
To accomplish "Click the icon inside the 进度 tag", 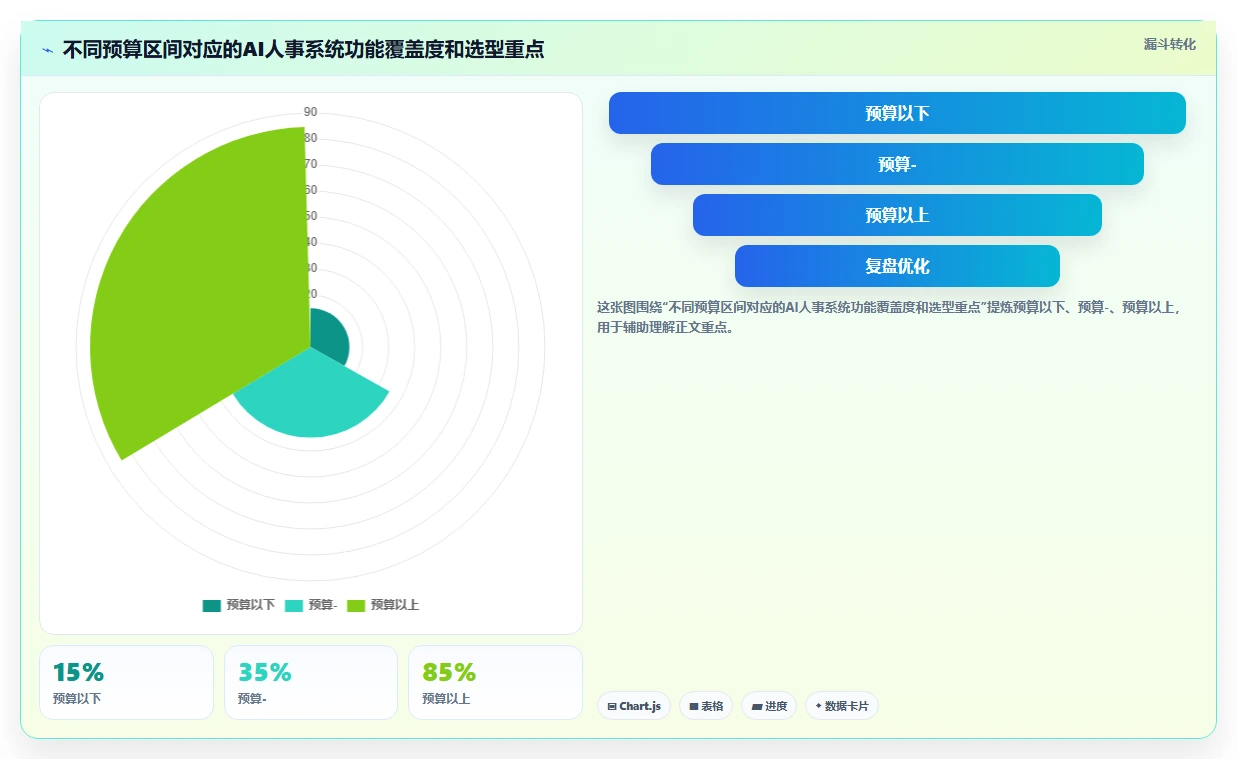I will point(757,706).
